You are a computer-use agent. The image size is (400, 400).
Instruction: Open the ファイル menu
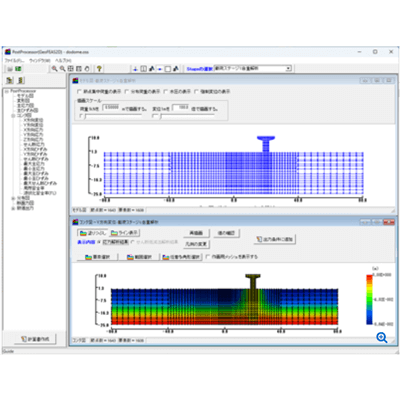[x=14, y=60]
